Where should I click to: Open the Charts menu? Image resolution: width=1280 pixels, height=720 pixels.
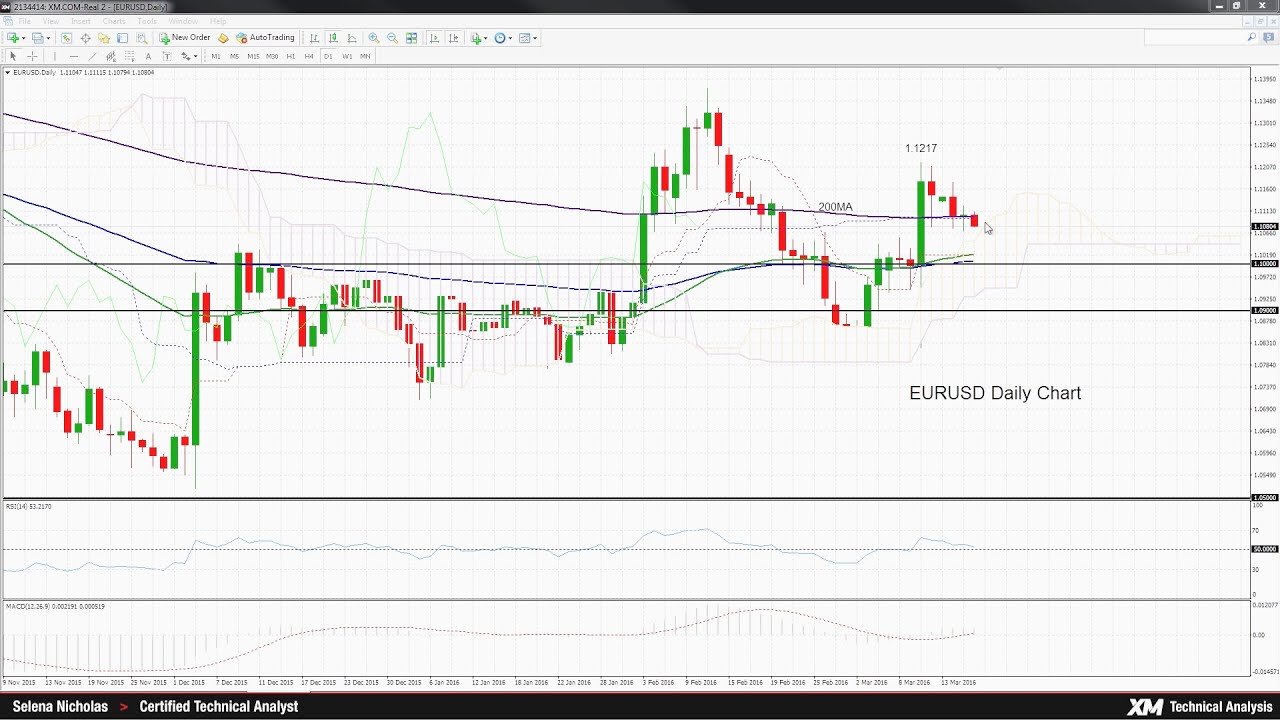tap(114, 21)
